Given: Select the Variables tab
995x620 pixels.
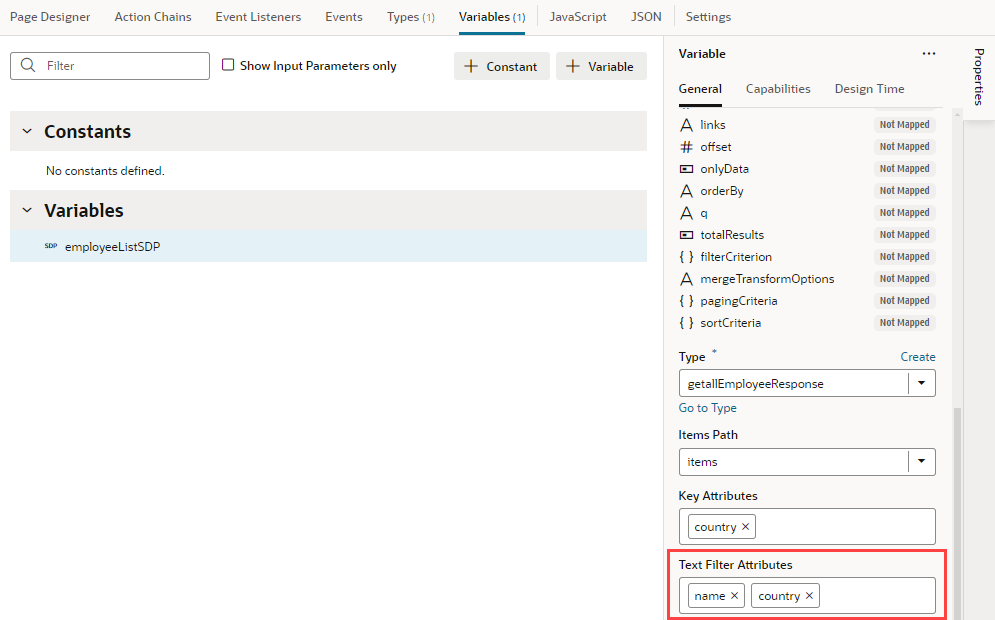Looking at the screenshot, I should point(492,17).
